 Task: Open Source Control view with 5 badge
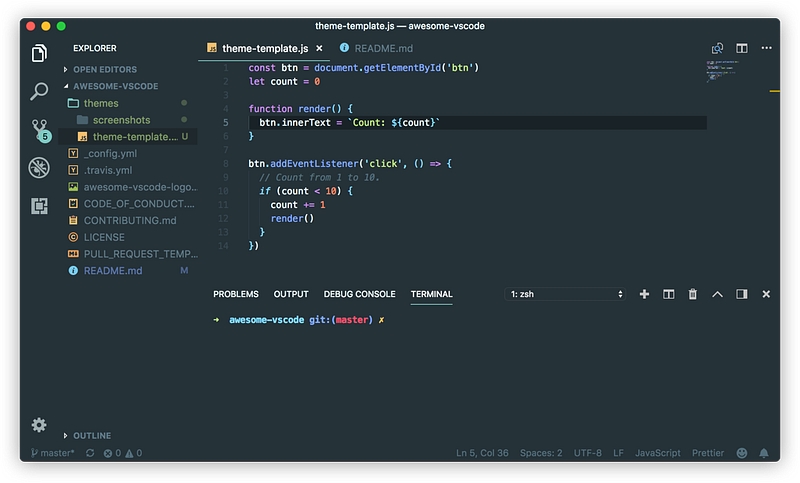(x=39, y=129)
